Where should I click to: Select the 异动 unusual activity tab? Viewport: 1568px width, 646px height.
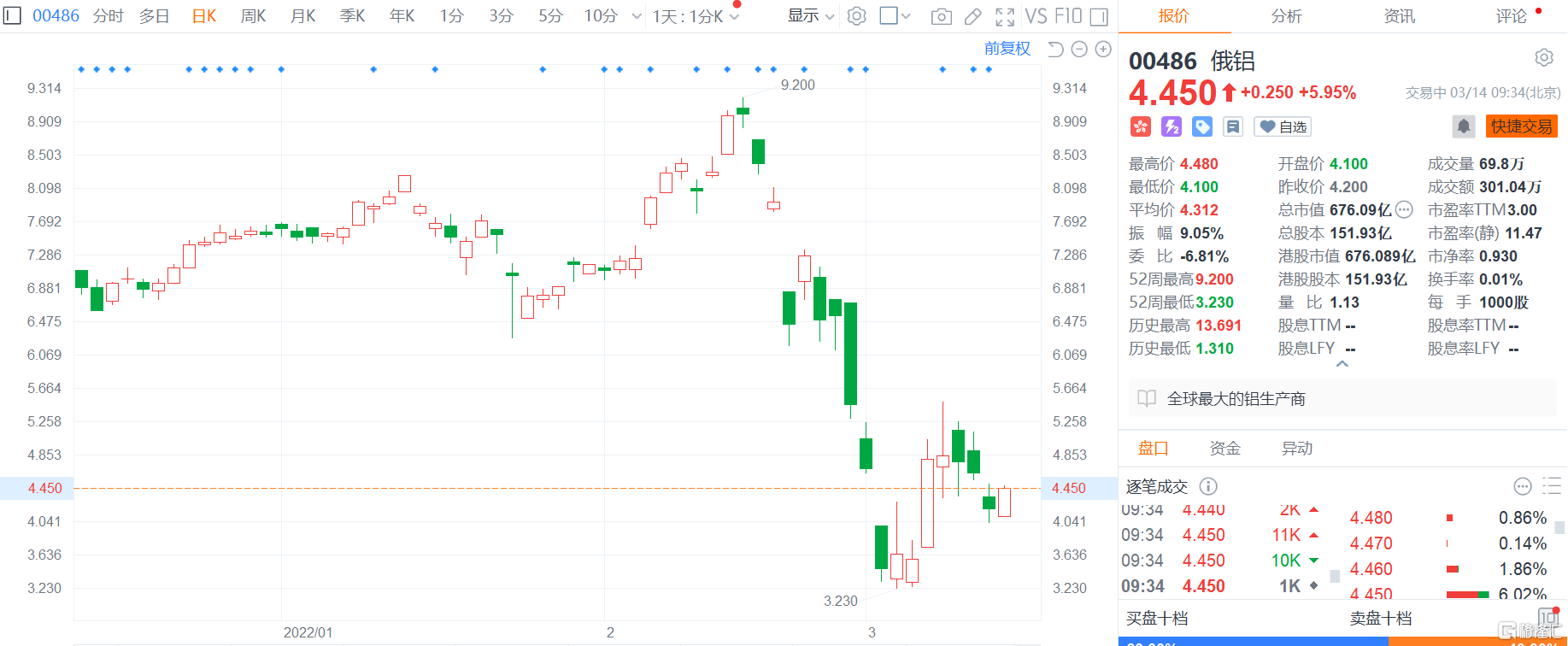point(1297,448)
